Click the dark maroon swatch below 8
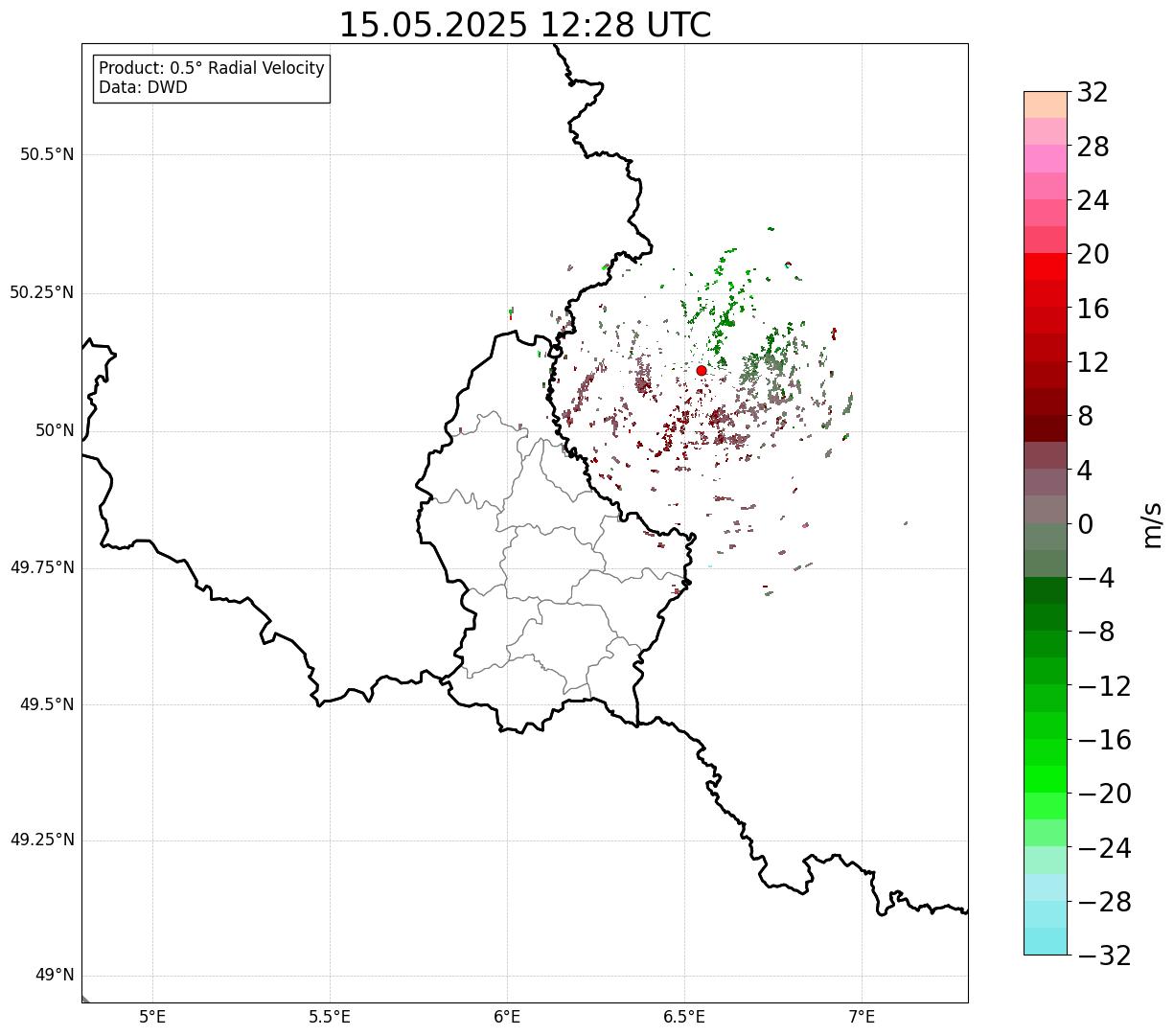This screenshot has height=1036, width=1174. (x=1046, y=428)
